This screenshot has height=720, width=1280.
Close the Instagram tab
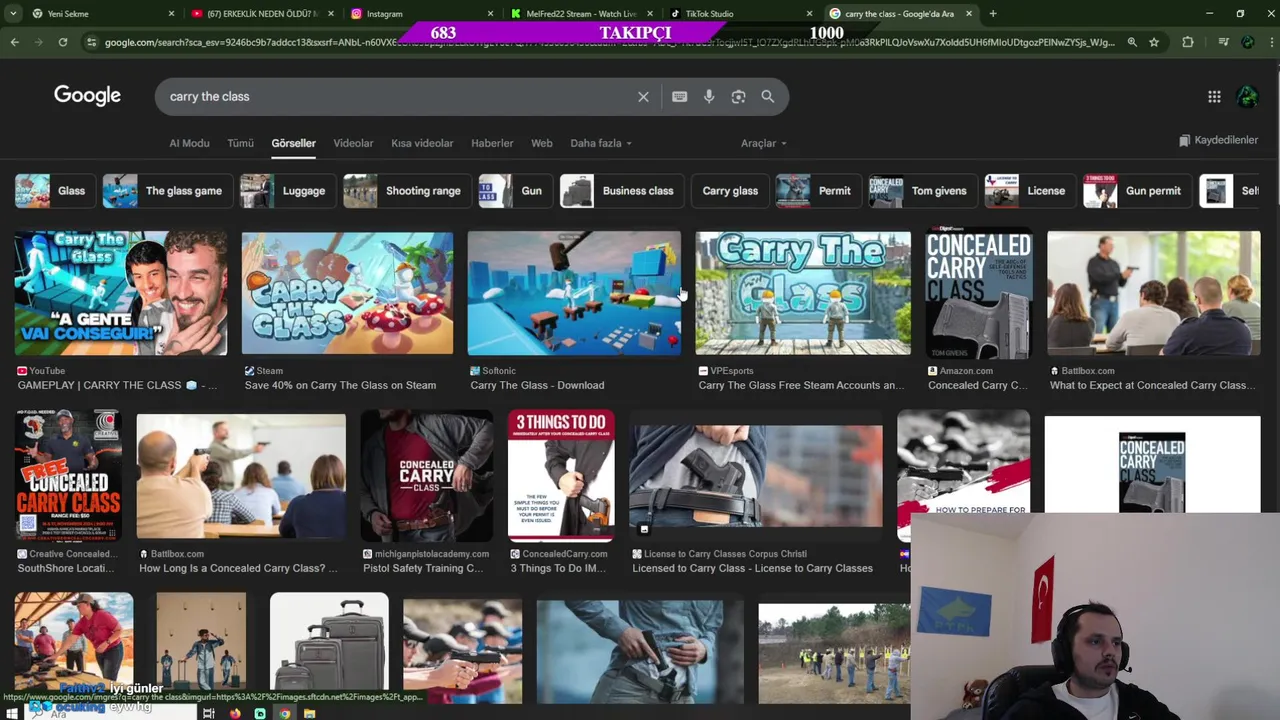490,14
